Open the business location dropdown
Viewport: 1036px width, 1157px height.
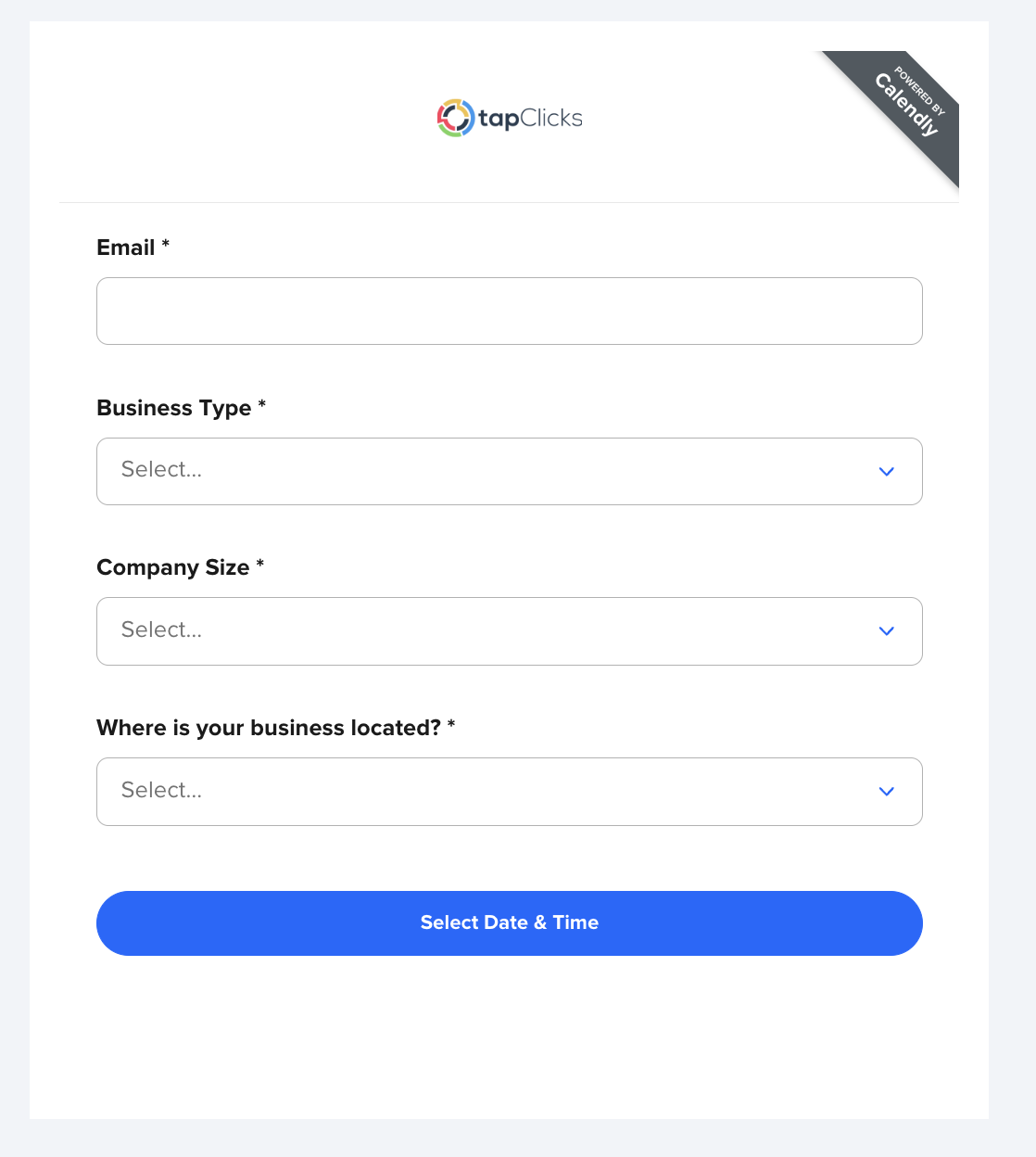(x=509, y=792)
